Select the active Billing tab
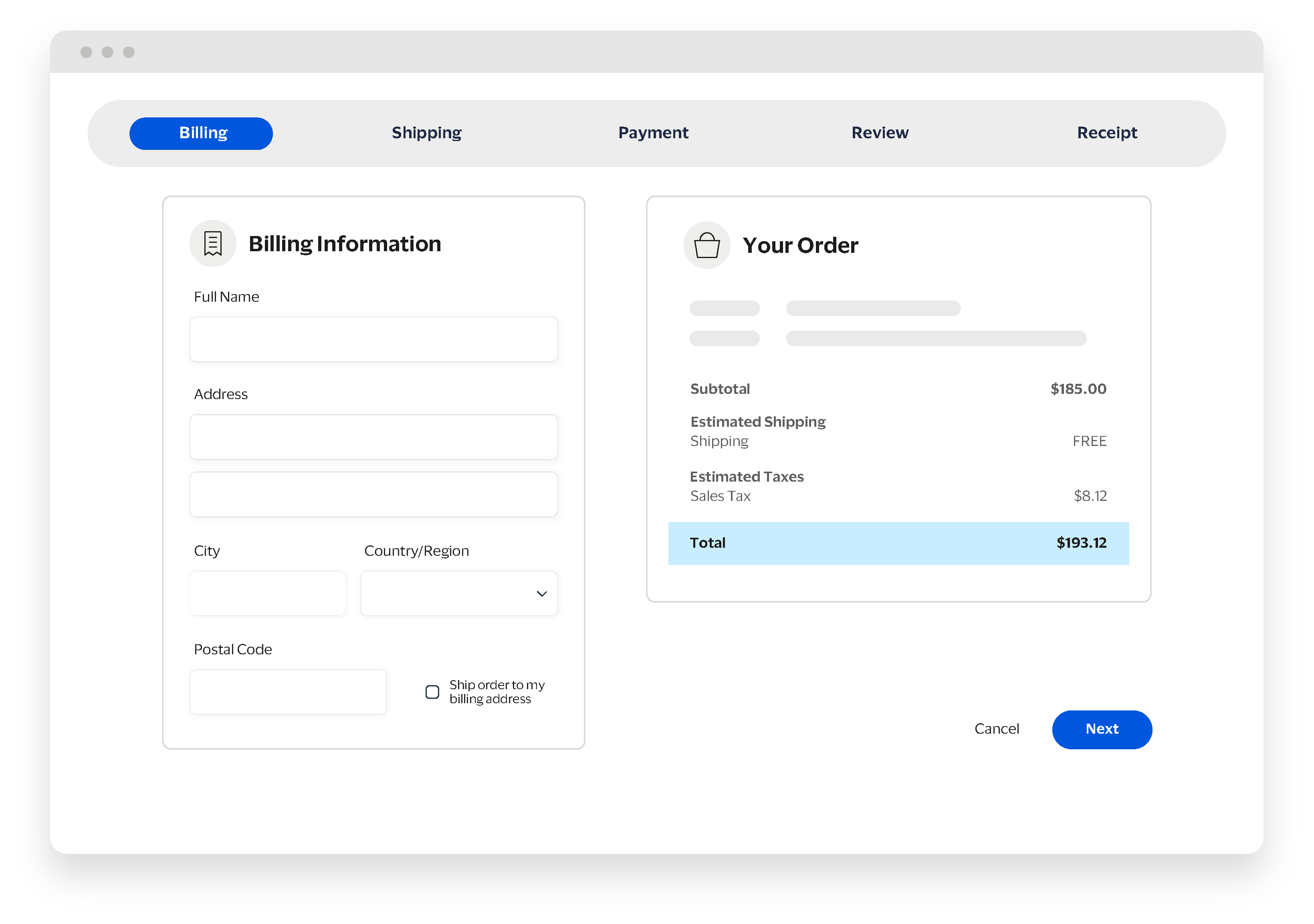The width and height of the screenshot is (1314, 924). pos(201,133)
